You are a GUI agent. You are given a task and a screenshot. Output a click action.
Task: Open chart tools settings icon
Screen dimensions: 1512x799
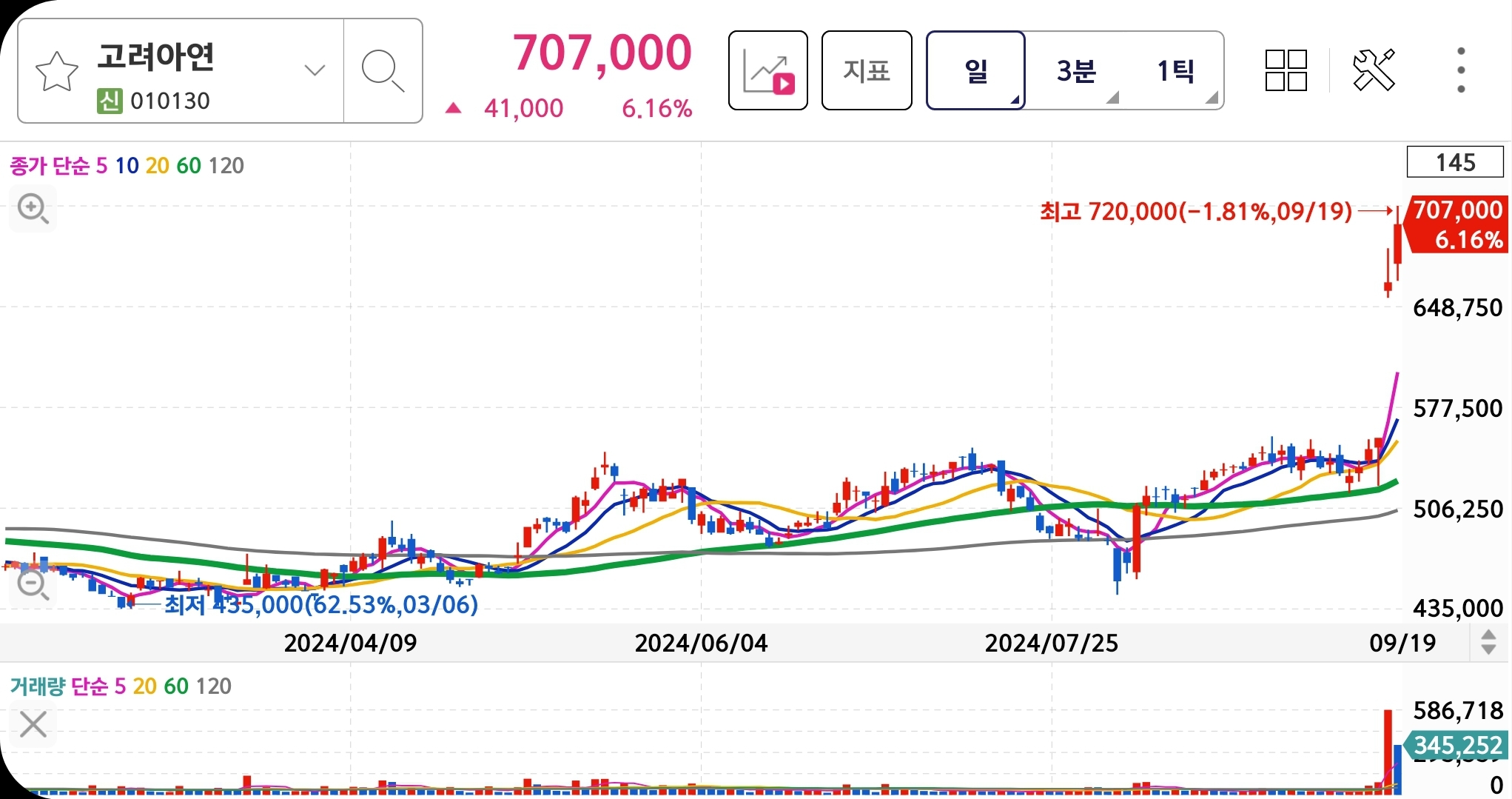click(x=1374, y=70)
